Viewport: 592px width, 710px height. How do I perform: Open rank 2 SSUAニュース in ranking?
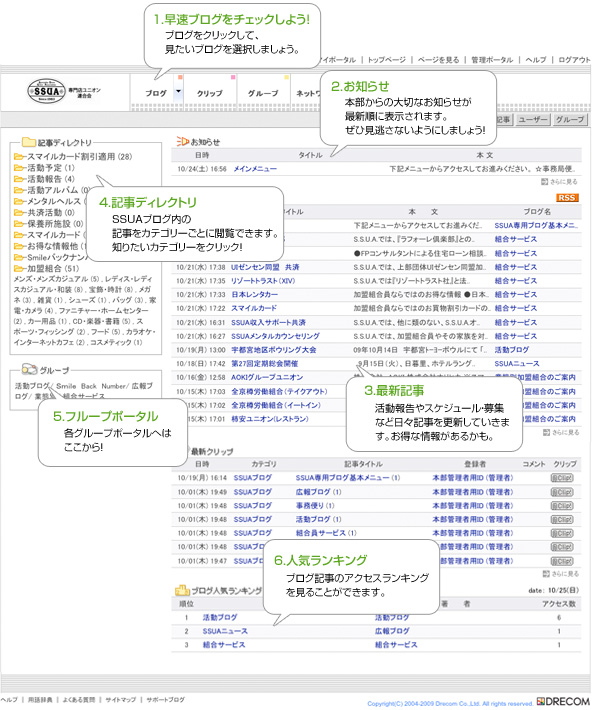tap(225, 631)
